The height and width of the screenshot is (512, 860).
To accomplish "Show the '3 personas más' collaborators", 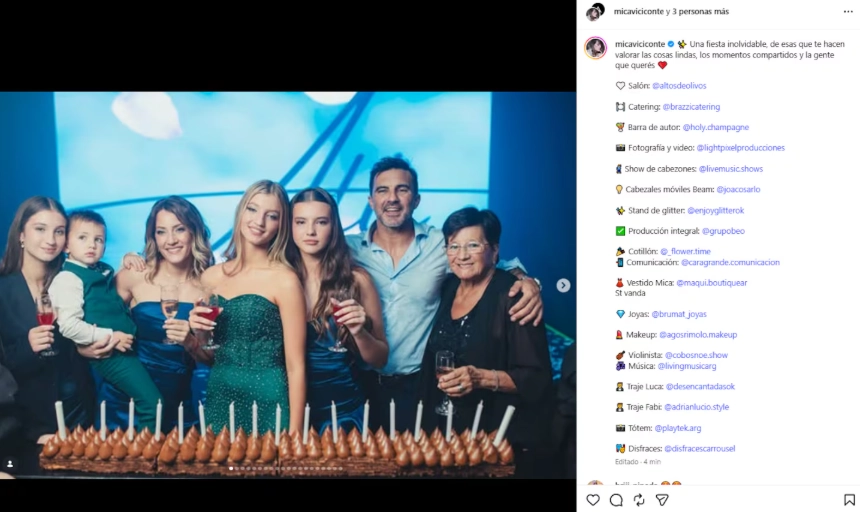I will (700, 12).
